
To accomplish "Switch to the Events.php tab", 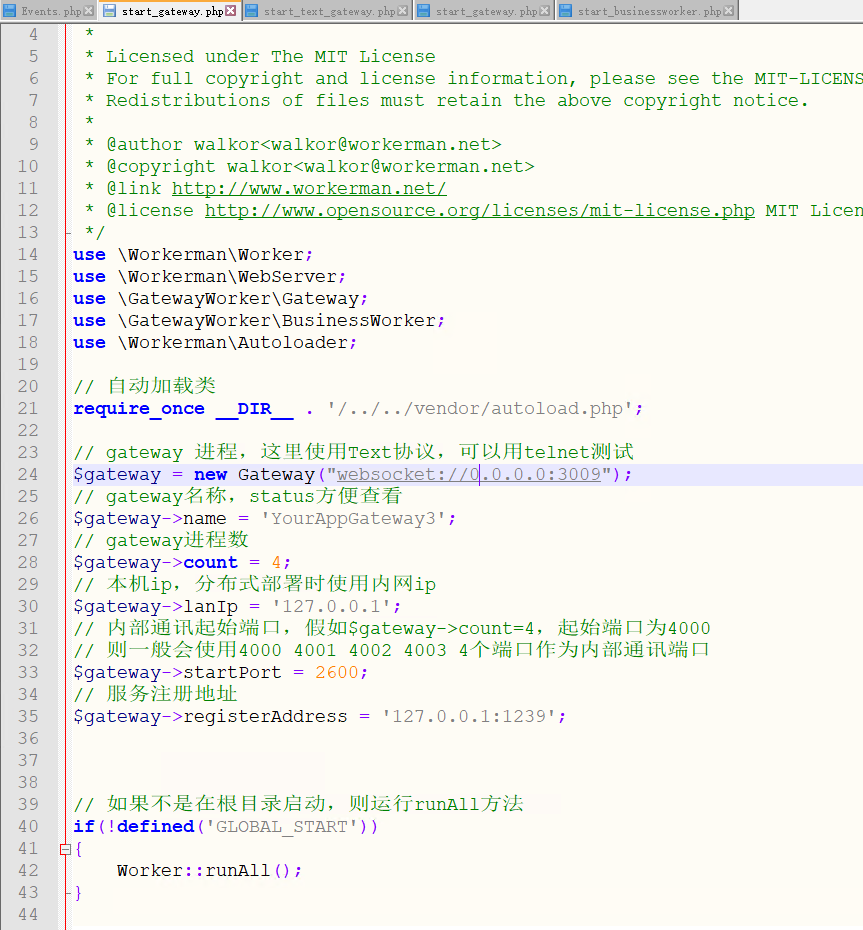I will pyautogui.click(x=48, y=11).
